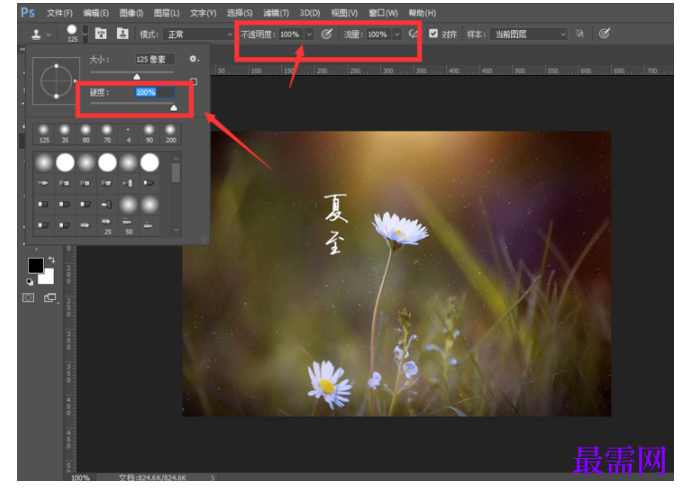
Task: Click the 硬度 hardness slider handle
Action: click(174, 107)
